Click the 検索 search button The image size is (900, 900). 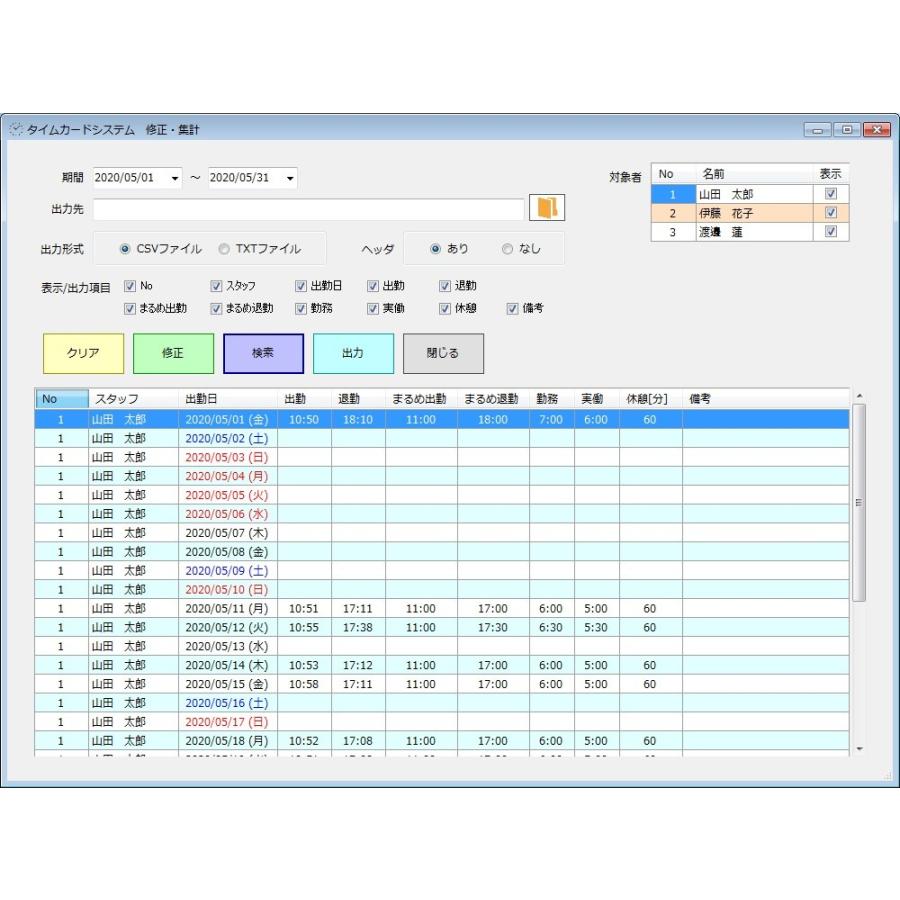[x=263, y=354]
